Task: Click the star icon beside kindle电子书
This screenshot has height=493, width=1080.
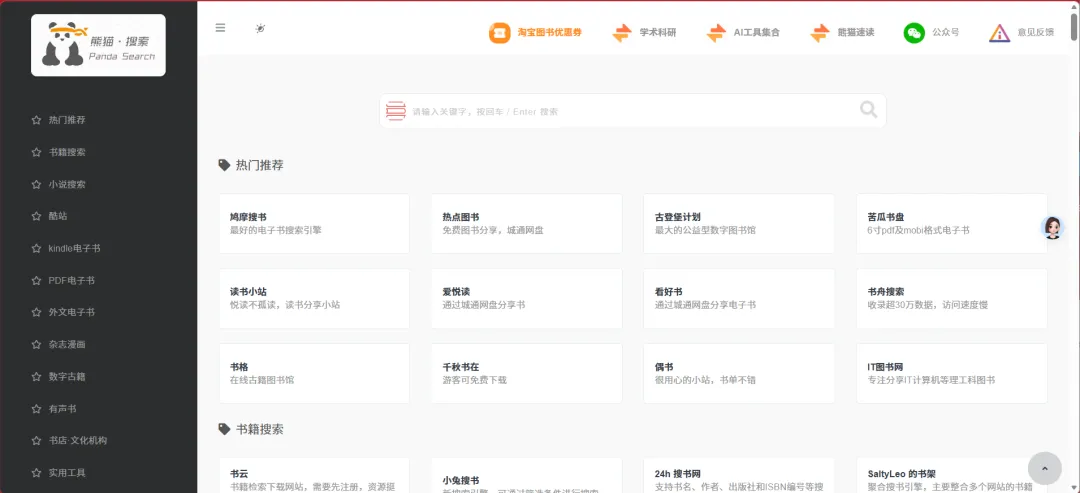Action: coord(37,249)
